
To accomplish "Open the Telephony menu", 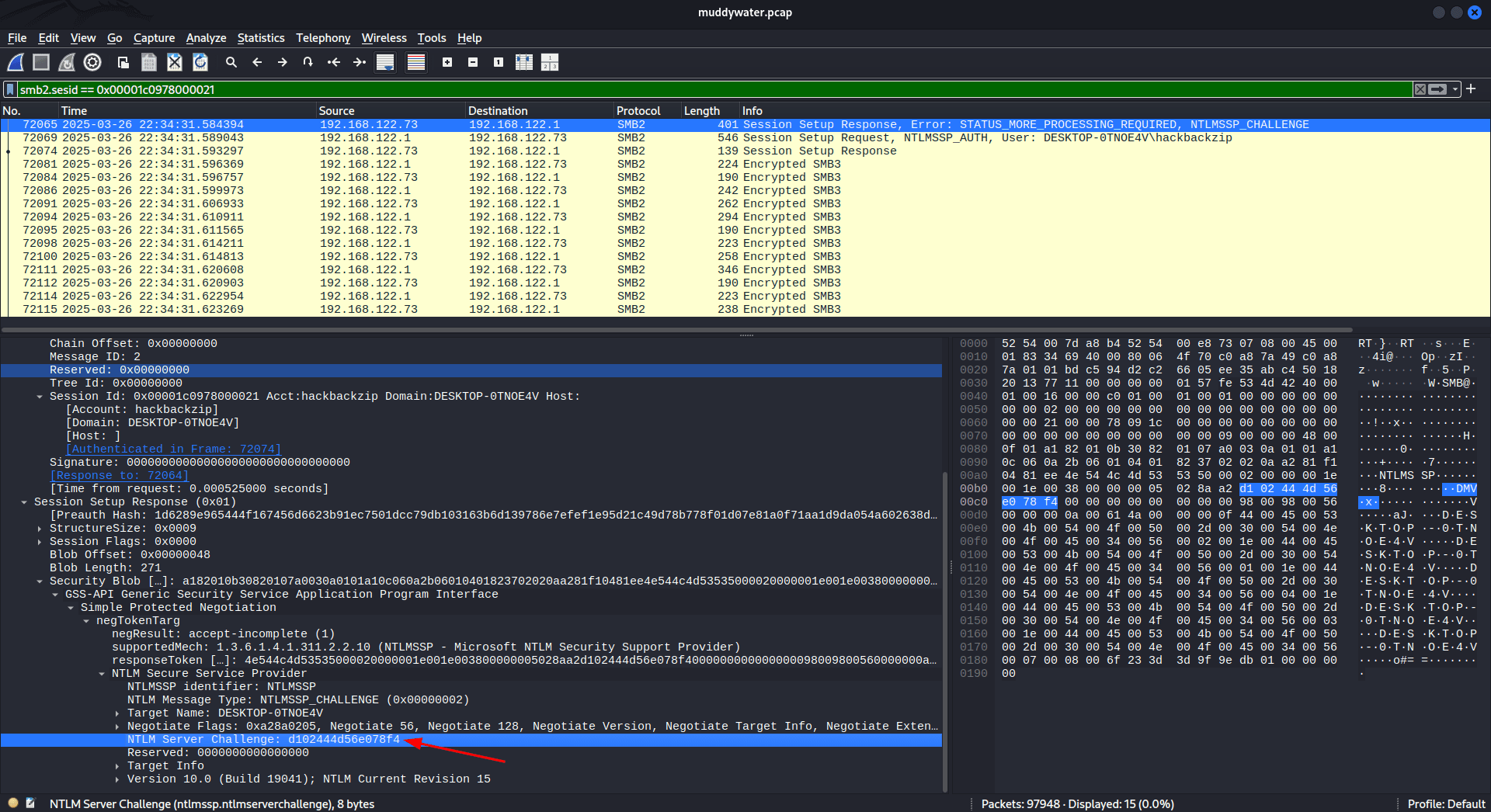I will [x=323, y=38].
